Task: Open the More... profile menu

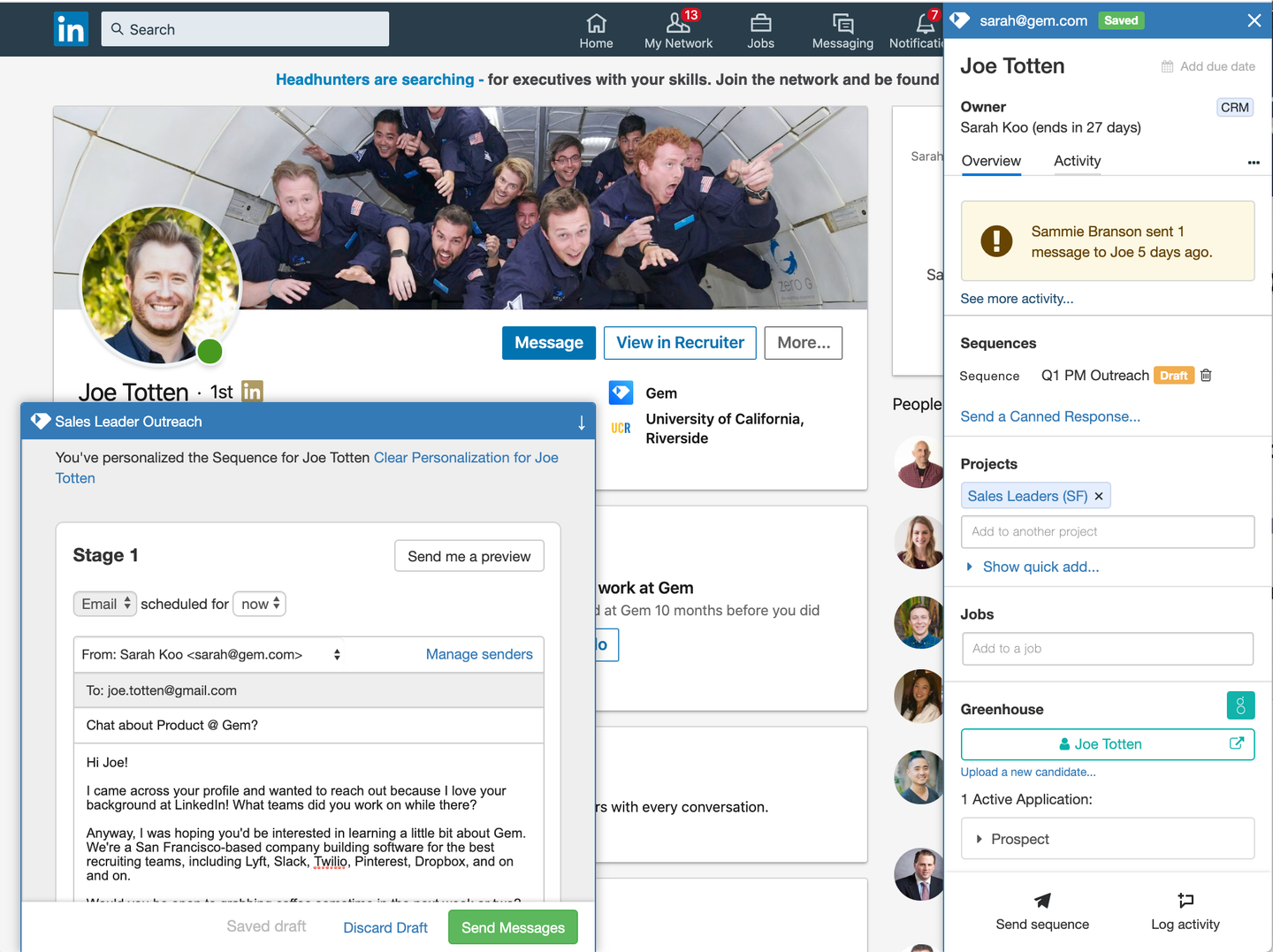Action: click(x=804, y=343)
